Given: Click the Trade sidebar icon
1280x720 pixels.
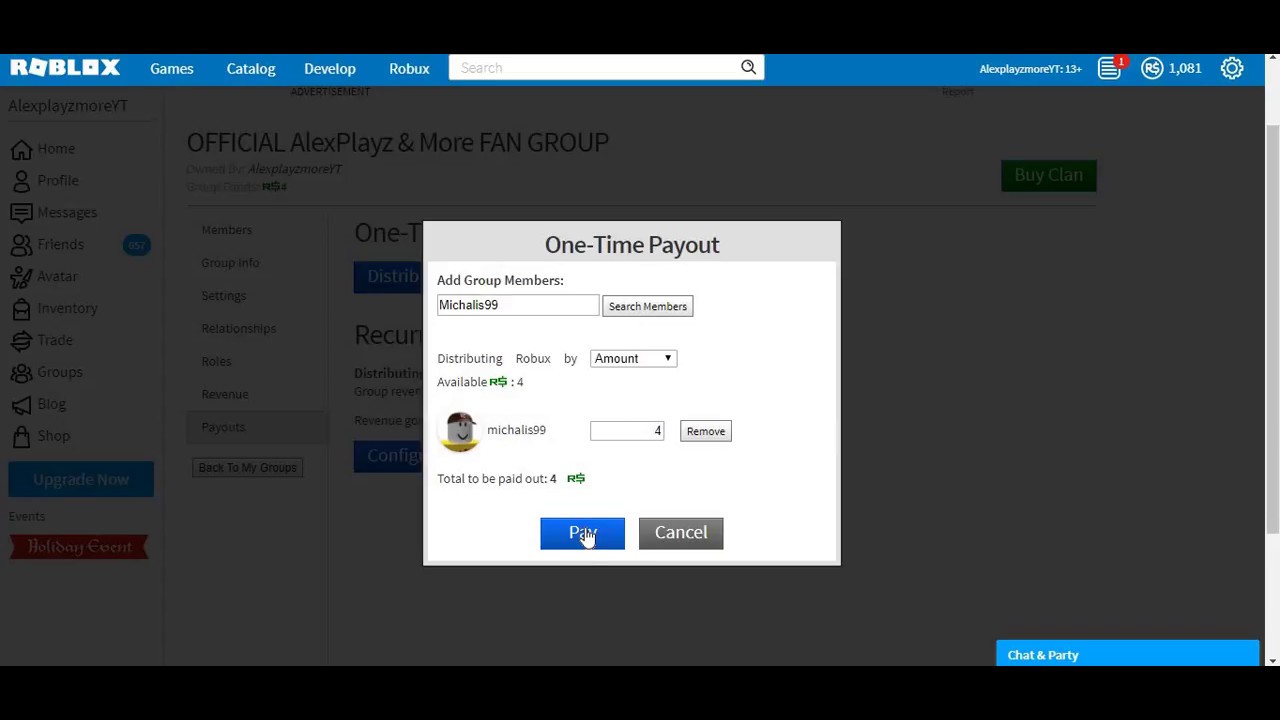Looking at the screenshot, I should 21,341.
